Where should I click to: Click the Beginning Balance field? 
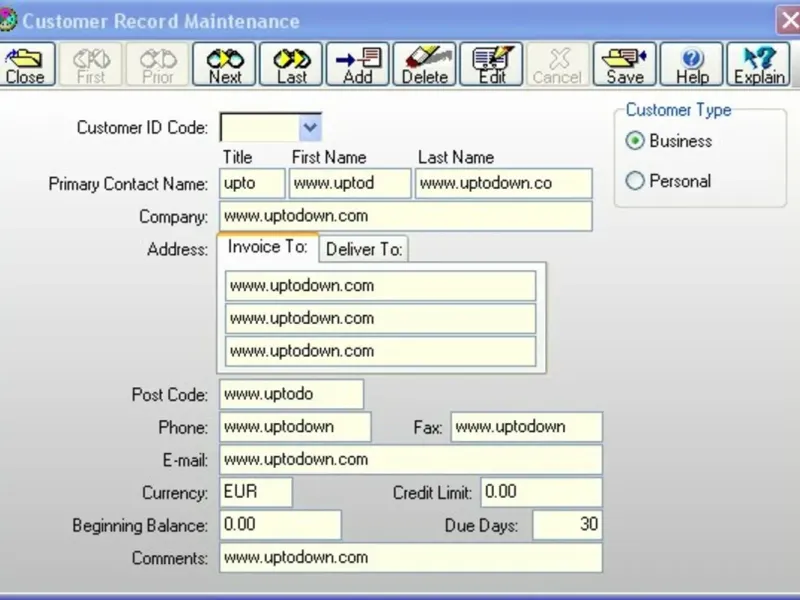click(281, 524)
